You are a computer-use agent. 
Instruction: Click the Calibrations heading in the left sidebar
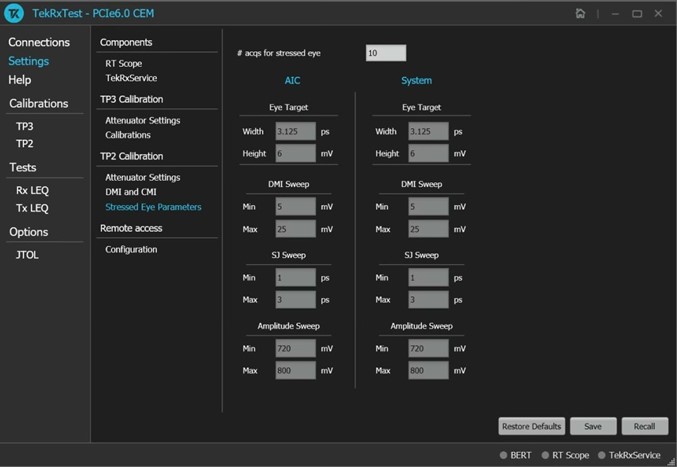pyautogui.click(x=39, y=104)
